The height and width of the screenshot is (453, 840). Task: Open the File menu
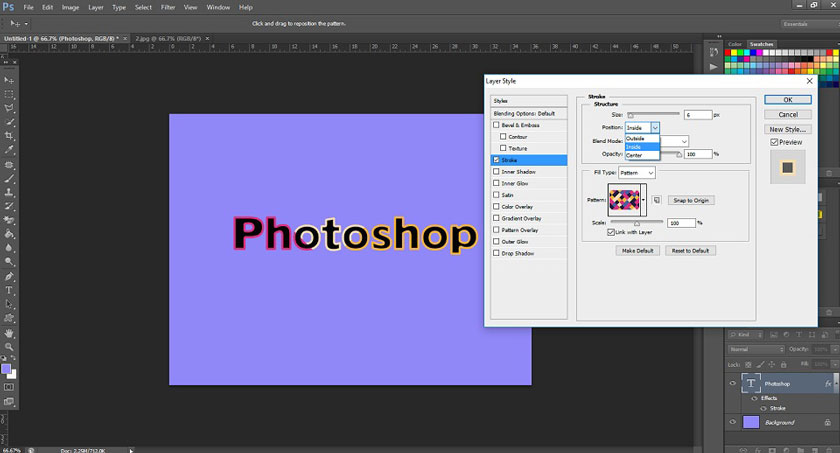(x=28, y=7)
